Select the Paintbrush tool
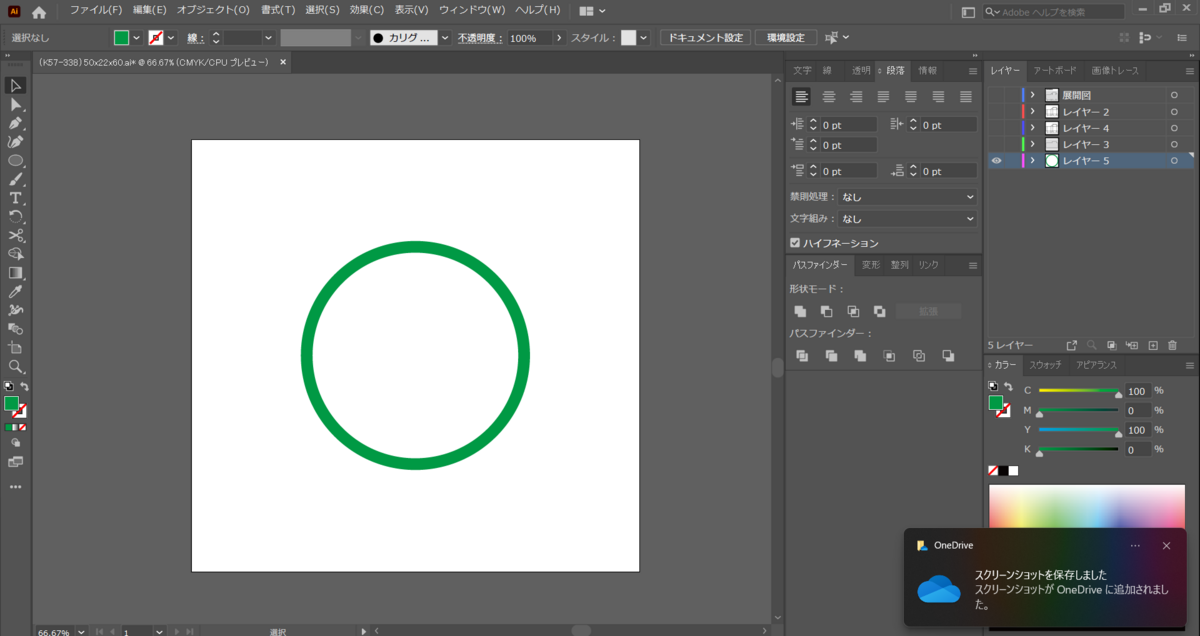This screenshot has width=1200, height=636. click(16, 180)
